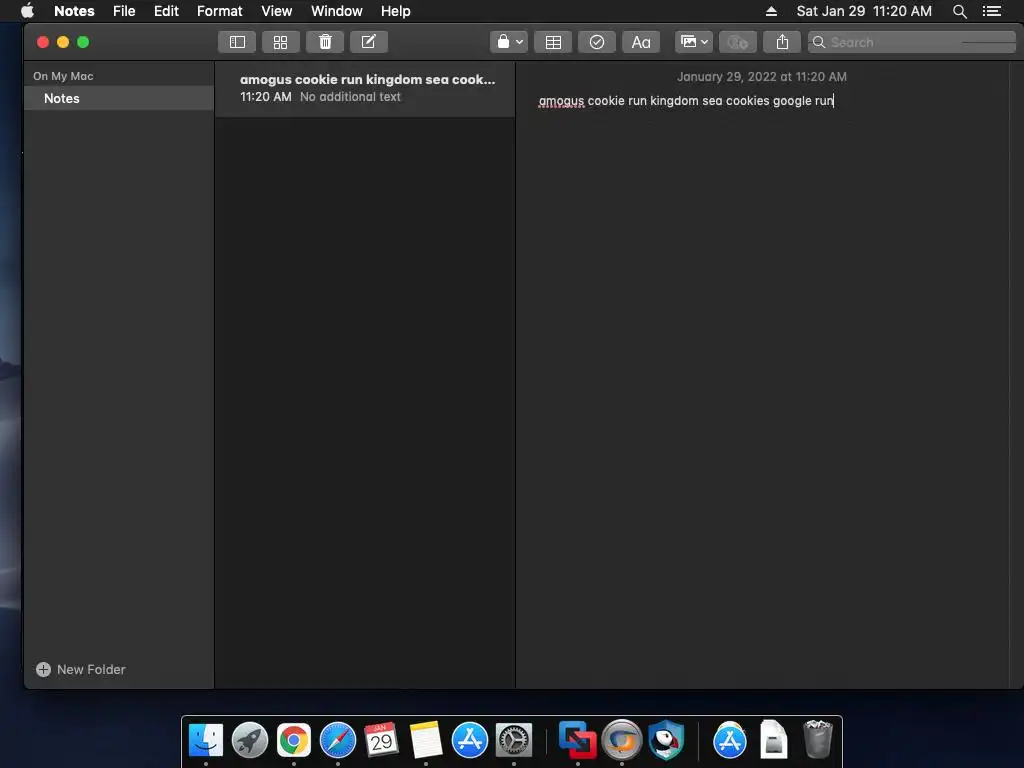The width and height of the screenshot is (1024, 768).
Task: Open the share note button
Action: coord(782,42)
